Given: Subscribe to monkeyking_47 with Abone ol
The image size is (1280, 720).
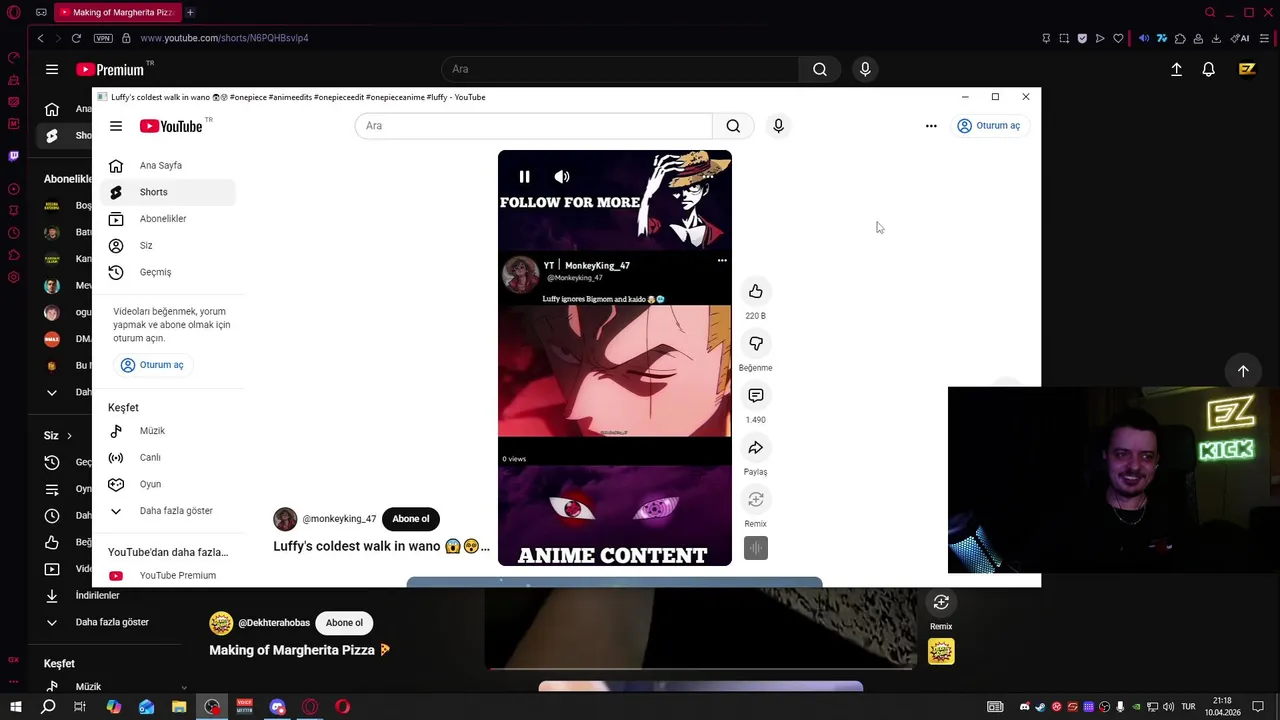Looking at the screenshot, I should 410,519.
